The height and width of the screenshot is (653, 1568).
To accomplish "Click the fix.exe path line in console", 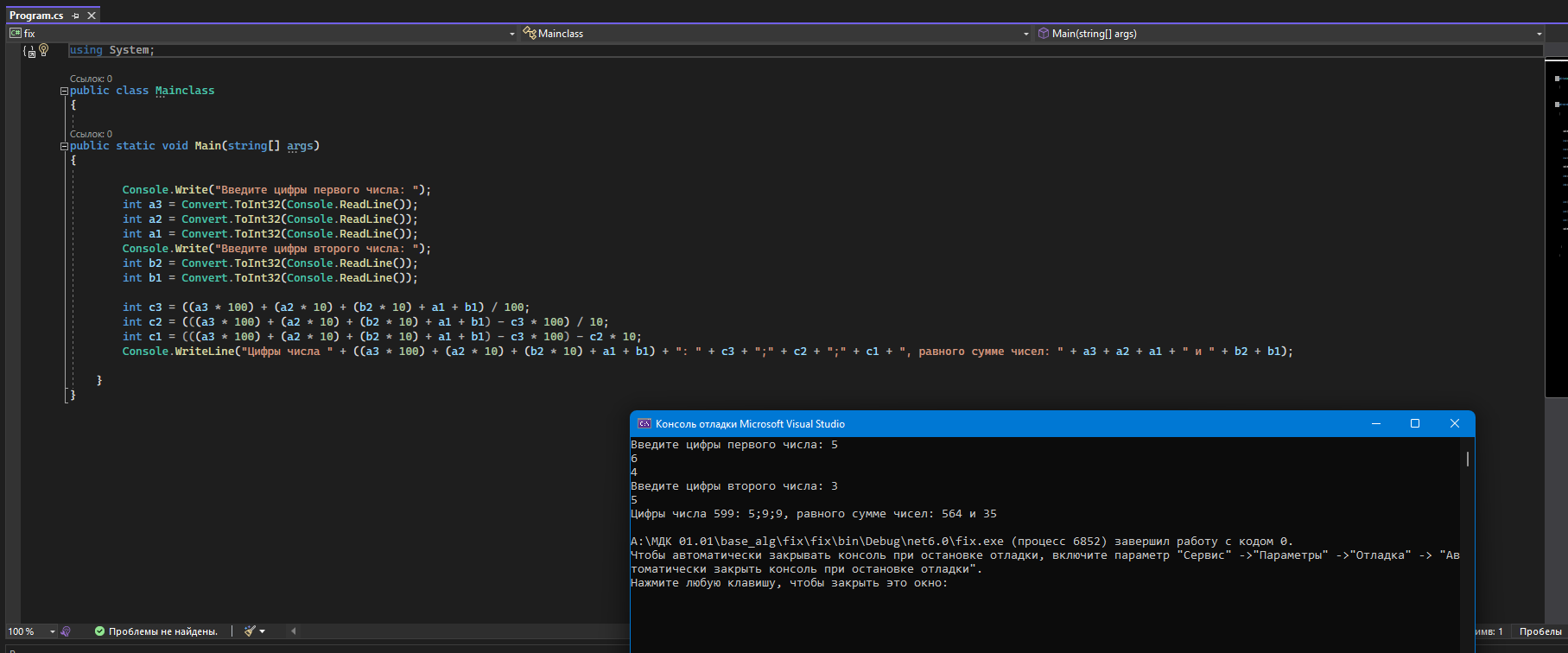I will coord(962,542).
